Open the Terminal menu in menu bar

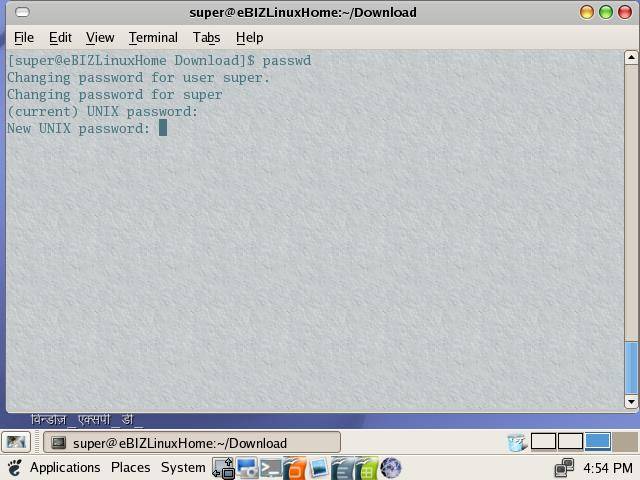[x=153, y=37]
